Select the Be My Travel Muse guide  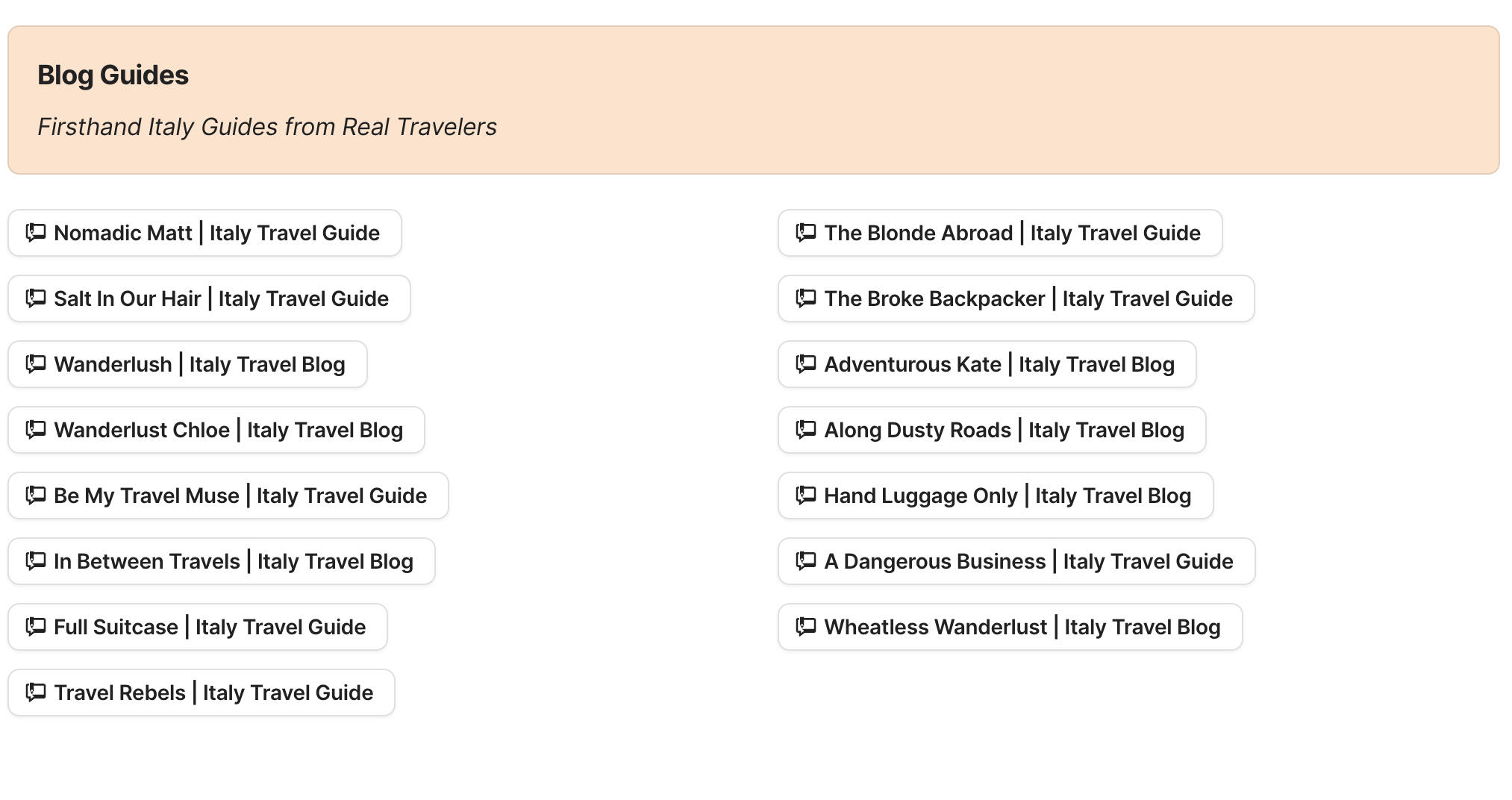(x=228, y=496)
